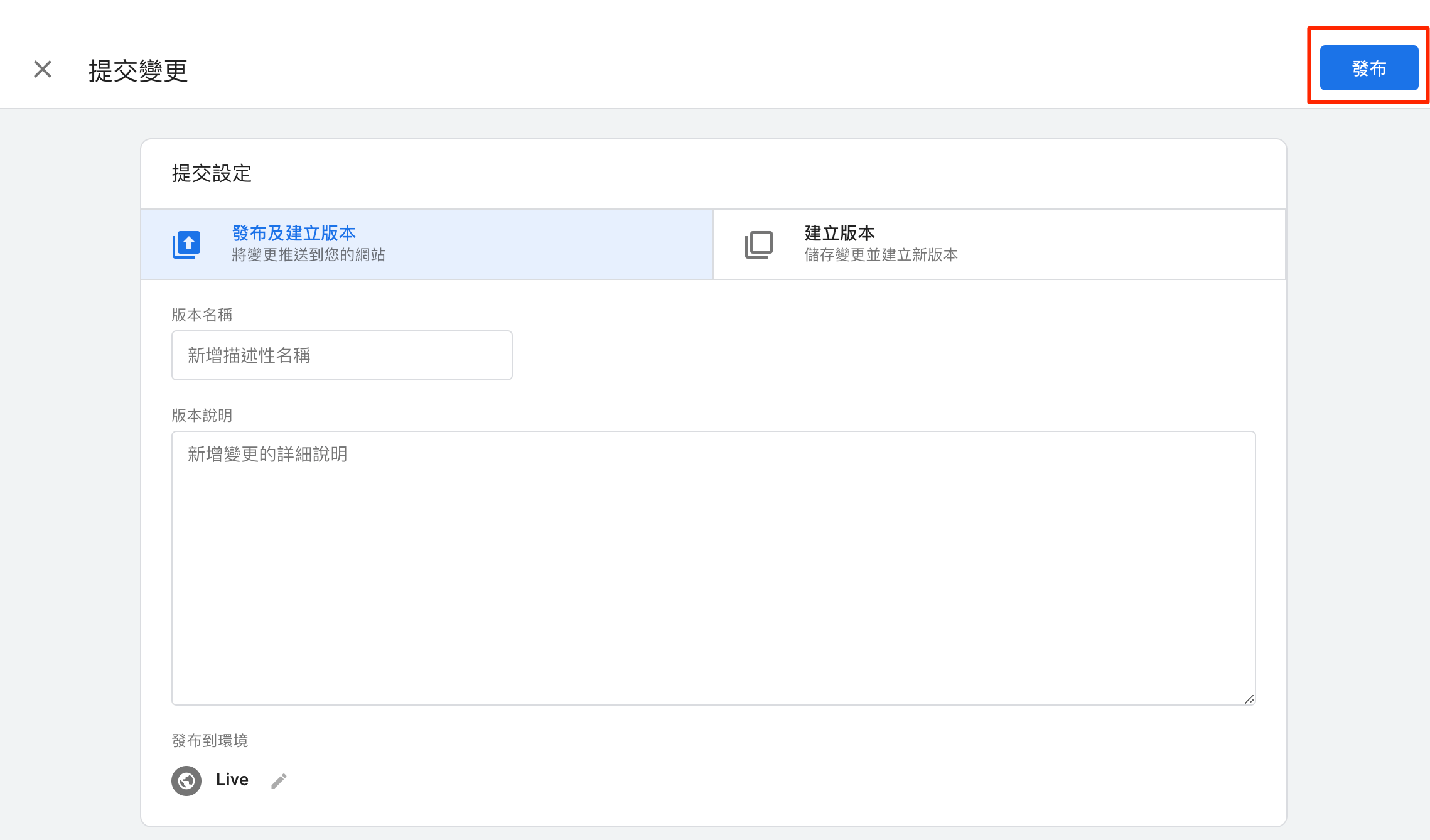Click the 提交設定 card heading

tap(212, 173)
